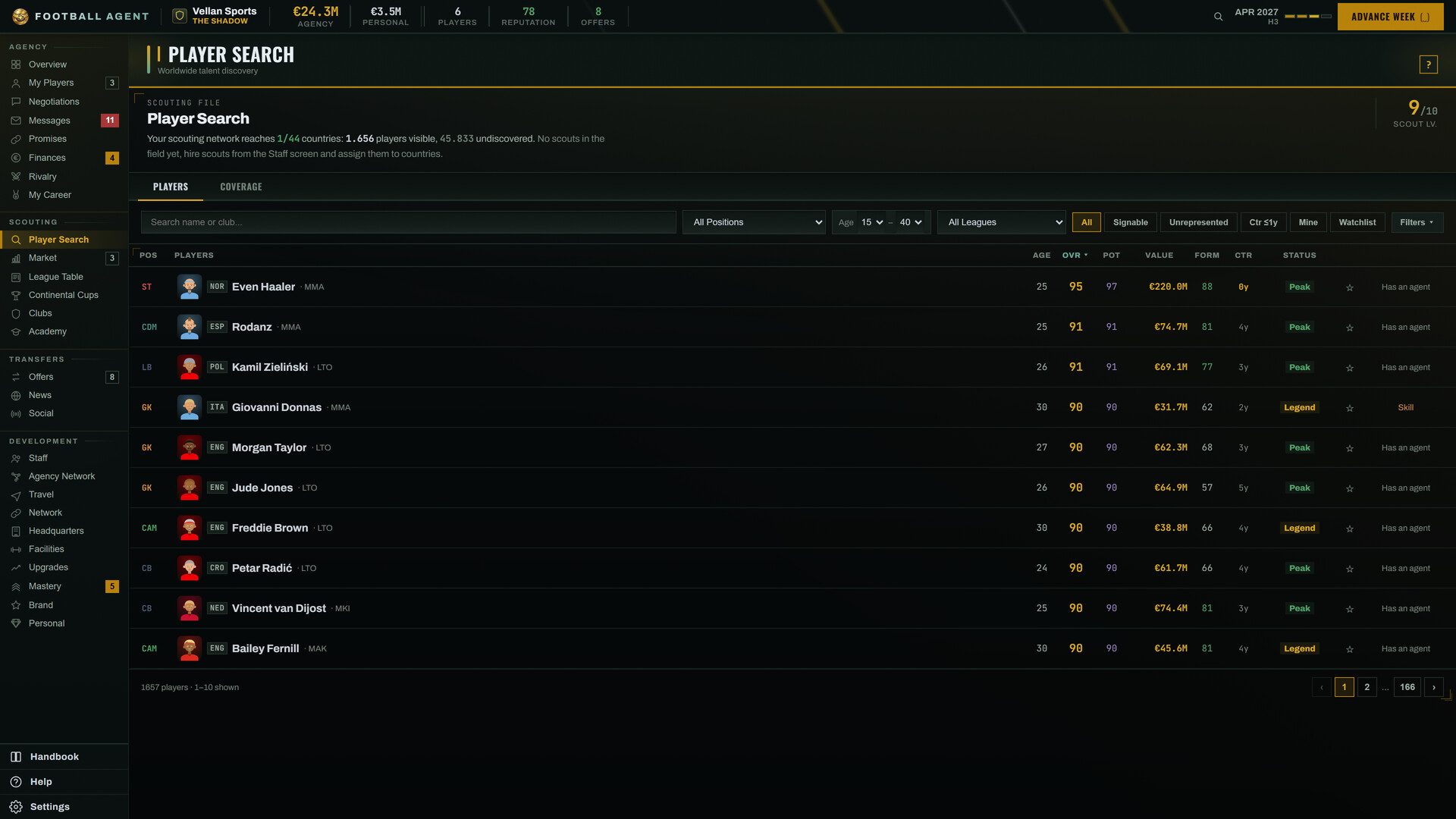Viewport: 1456px width, 819px height.
Task: Expand the All Leagues dropdown
Action: pos(1001,222)
